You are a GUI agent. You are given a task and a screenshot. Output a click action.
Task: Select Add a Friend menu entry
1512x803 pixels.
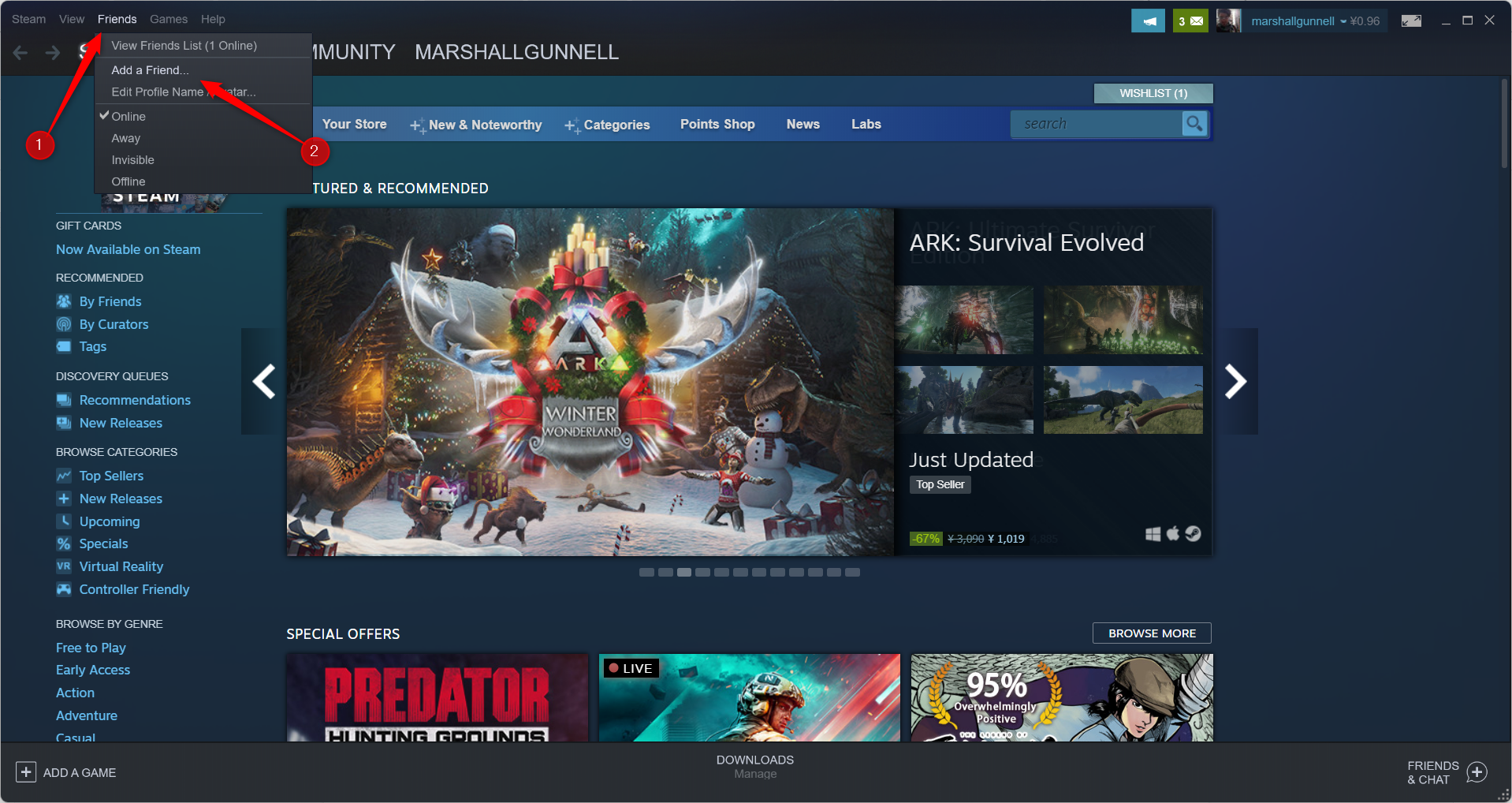point(150,70)
